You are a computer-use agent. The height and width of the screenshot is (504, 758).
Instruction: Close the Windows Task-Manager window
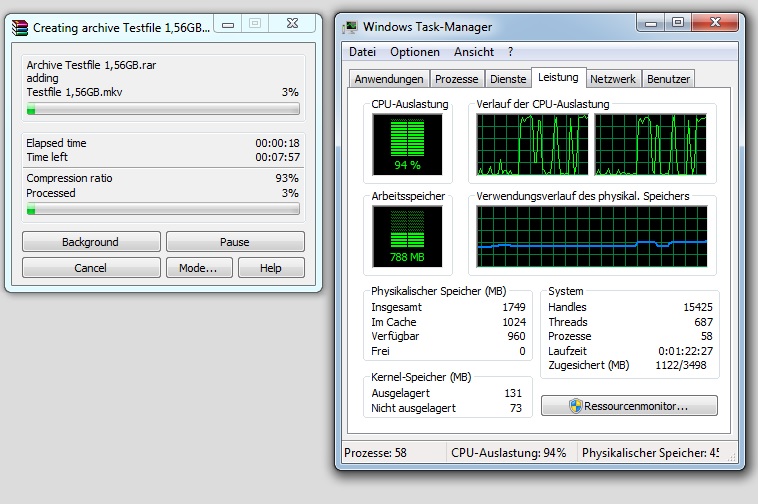tap(715, 22)
